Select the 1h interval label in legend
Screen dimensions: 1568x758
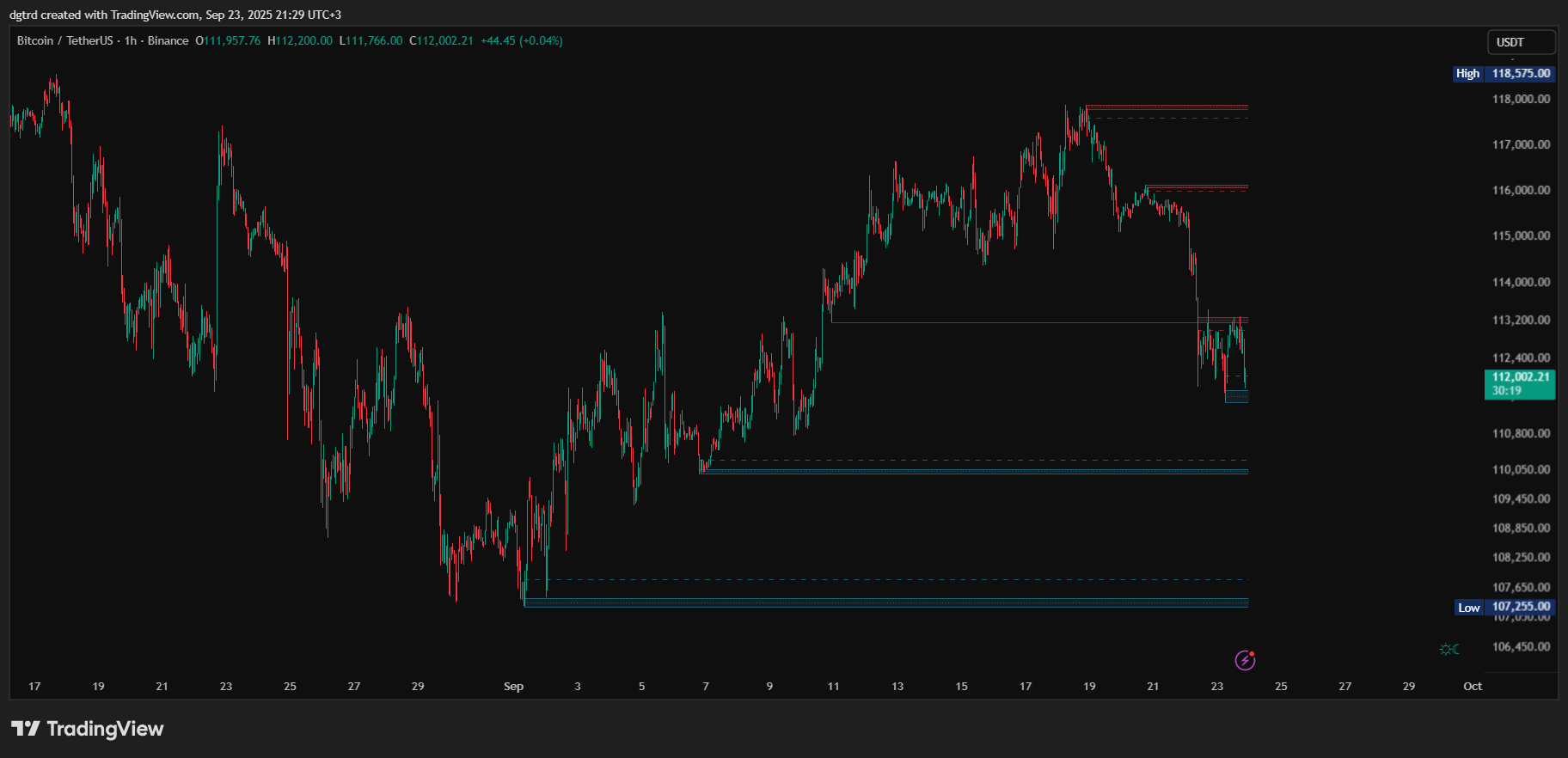(131, 40)
